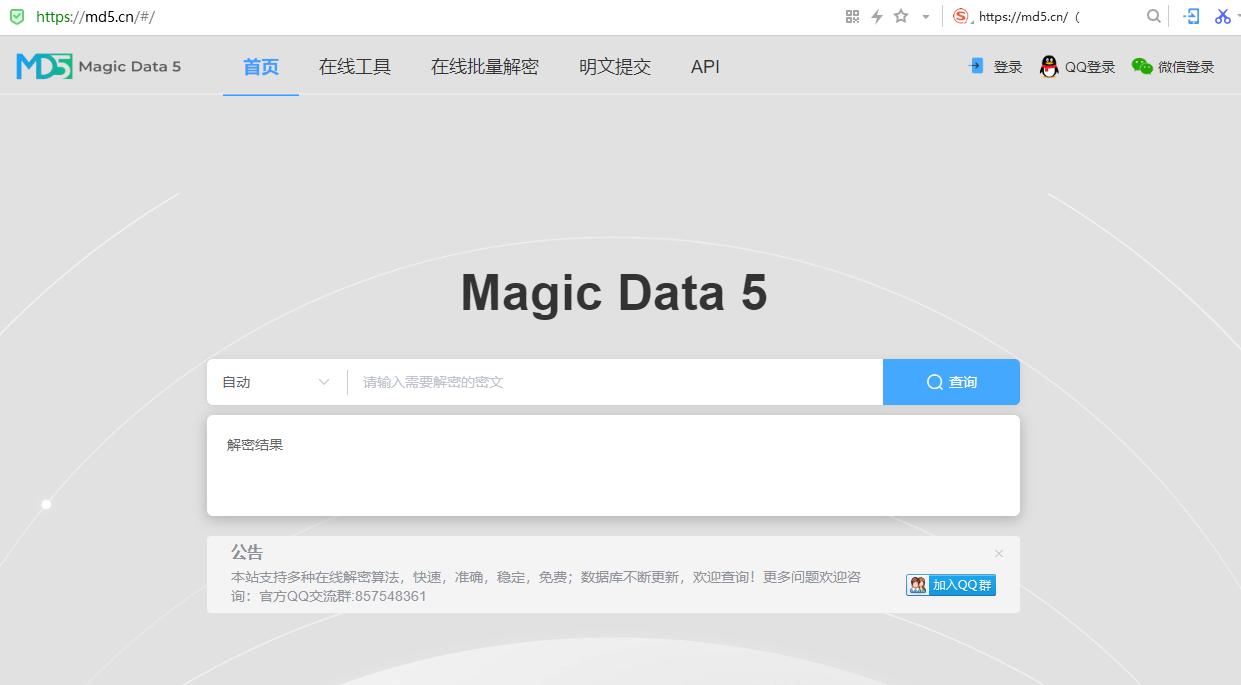Click the search magnifier in address bar

tap(1154, 16)
